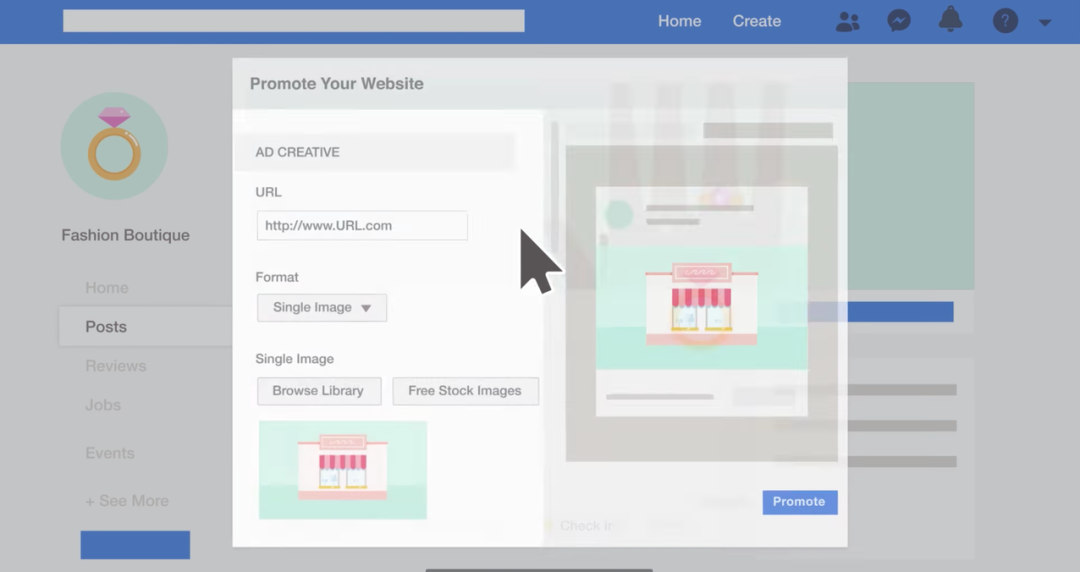Open the Fashion Boutique page name

(x=125, y=235)
